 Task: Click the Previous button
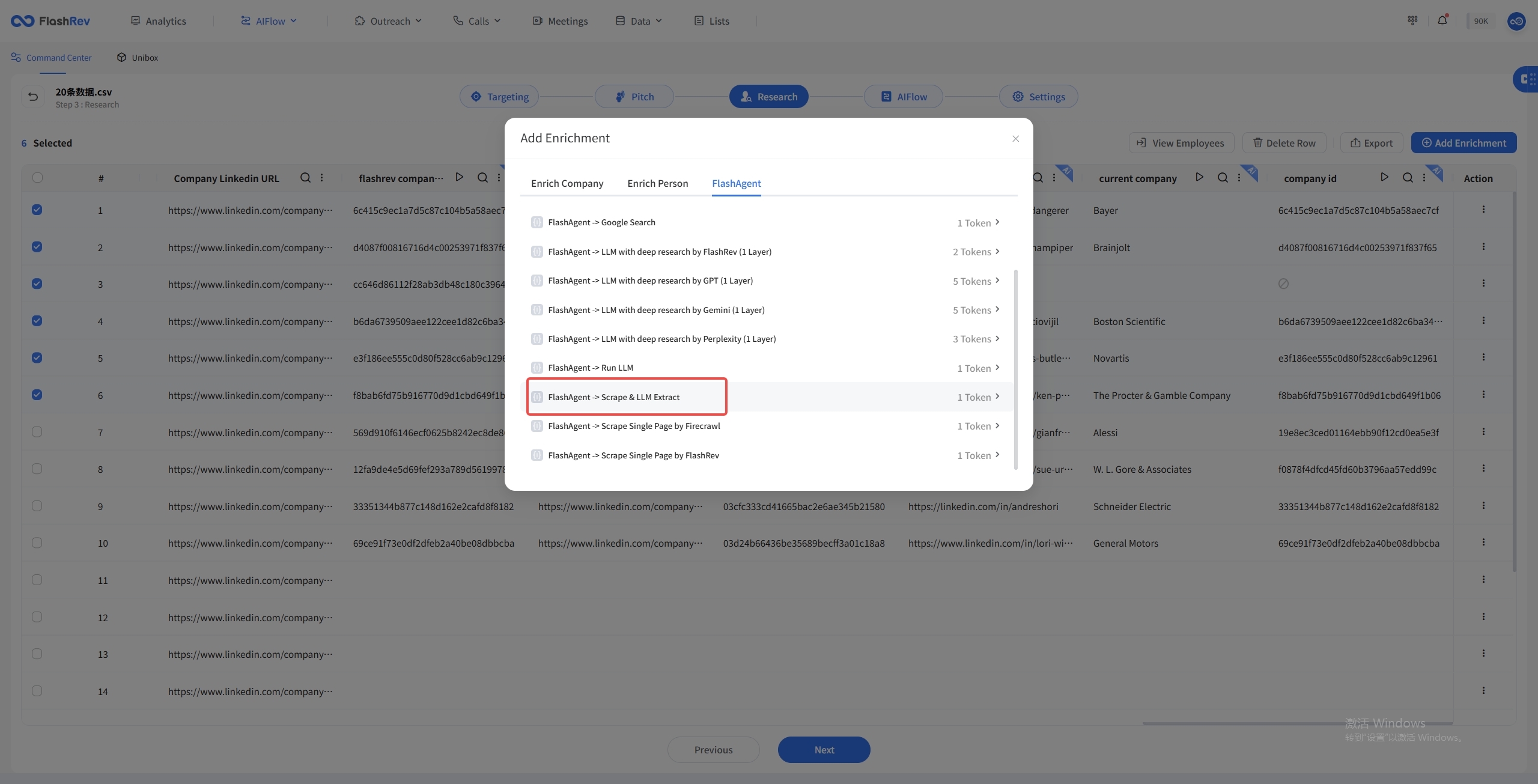pos(714,750)
